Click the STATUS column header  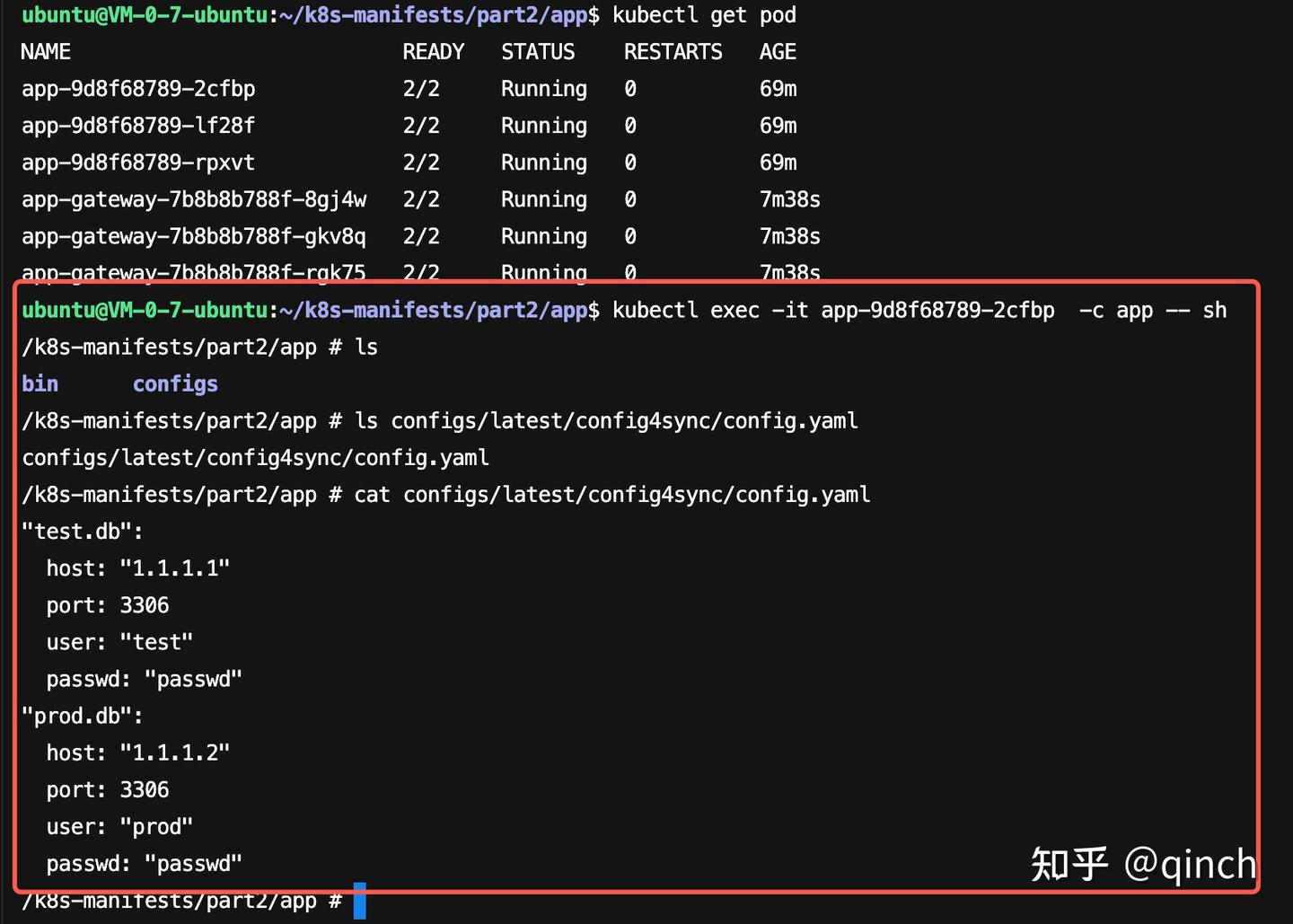coord(538,52)
